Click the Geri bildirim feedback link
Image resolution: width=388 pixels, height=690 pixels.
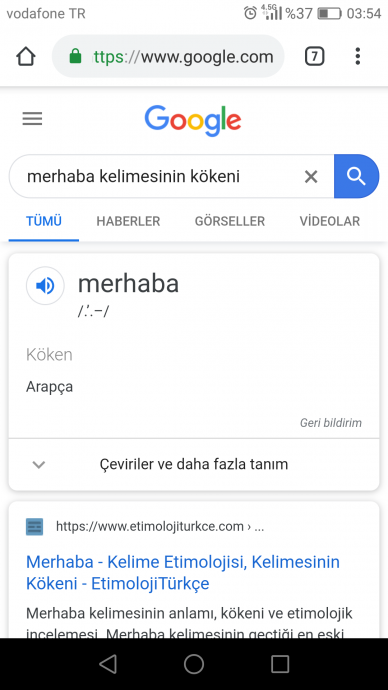pos(331,423)
